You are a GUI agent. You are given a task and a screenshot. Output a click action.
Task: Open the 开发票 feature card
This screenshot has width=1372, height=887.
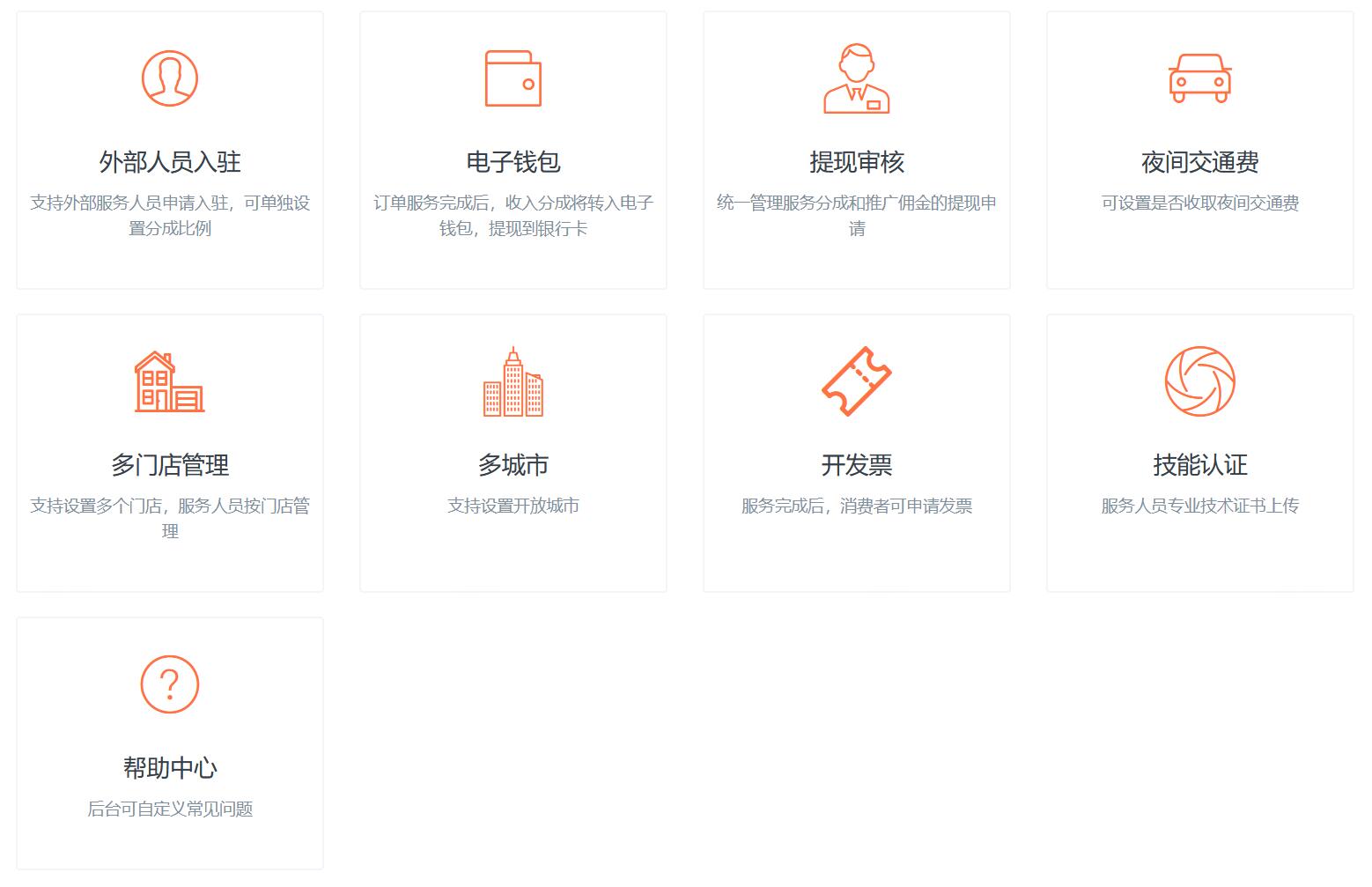[x=856, y=453]
